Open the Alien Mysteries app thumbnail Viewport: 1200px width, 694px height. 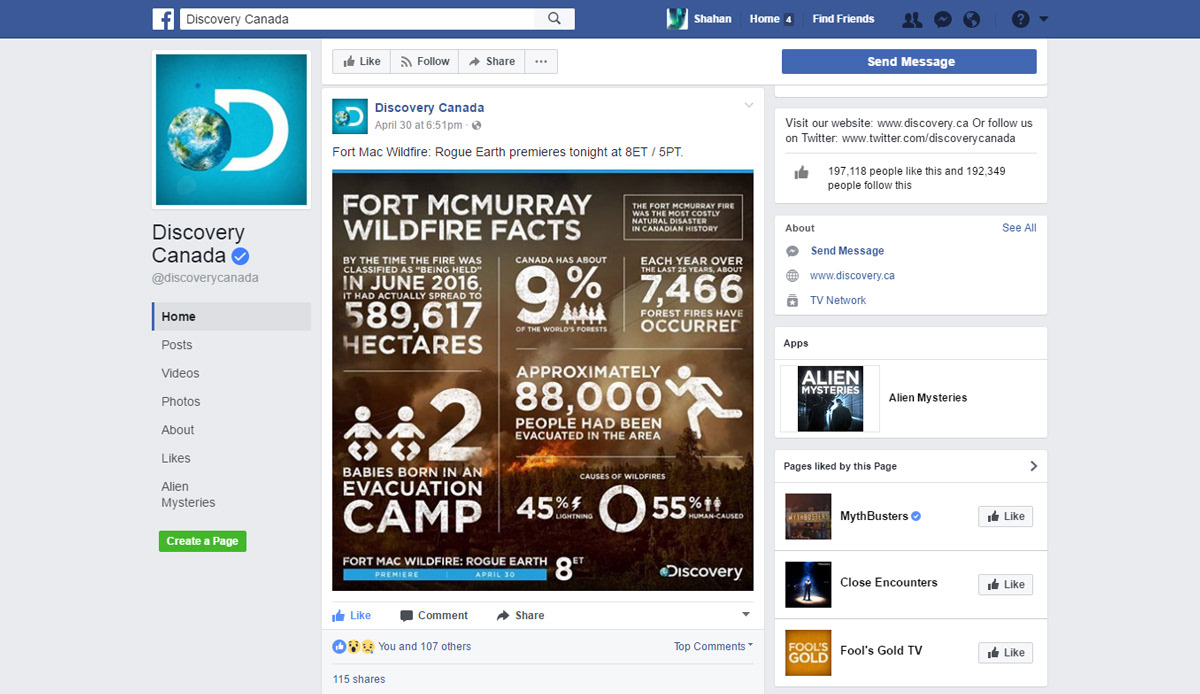click(830, 398)
